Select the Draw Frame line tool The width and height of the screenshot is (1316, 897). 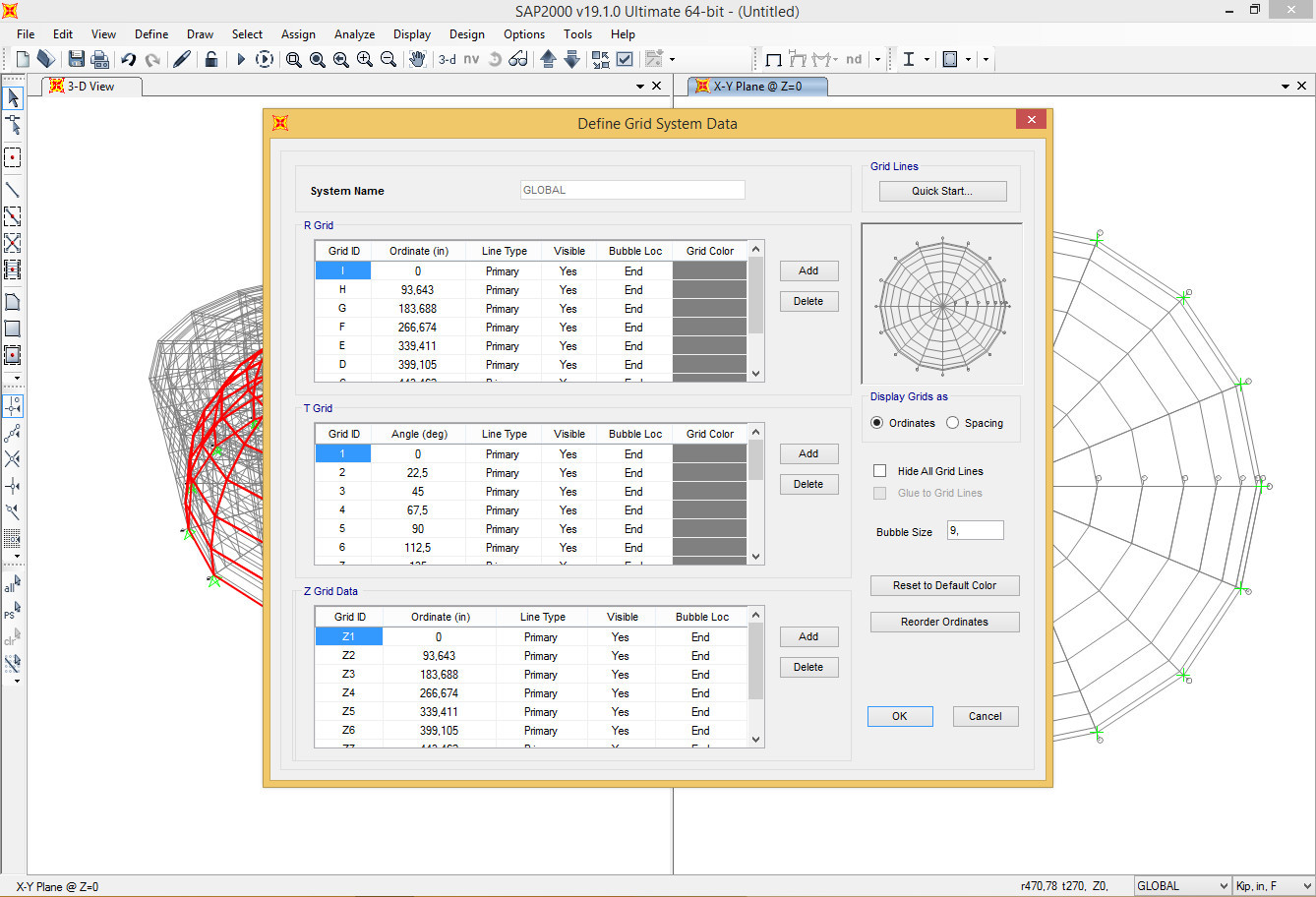(x=13, y=189)
